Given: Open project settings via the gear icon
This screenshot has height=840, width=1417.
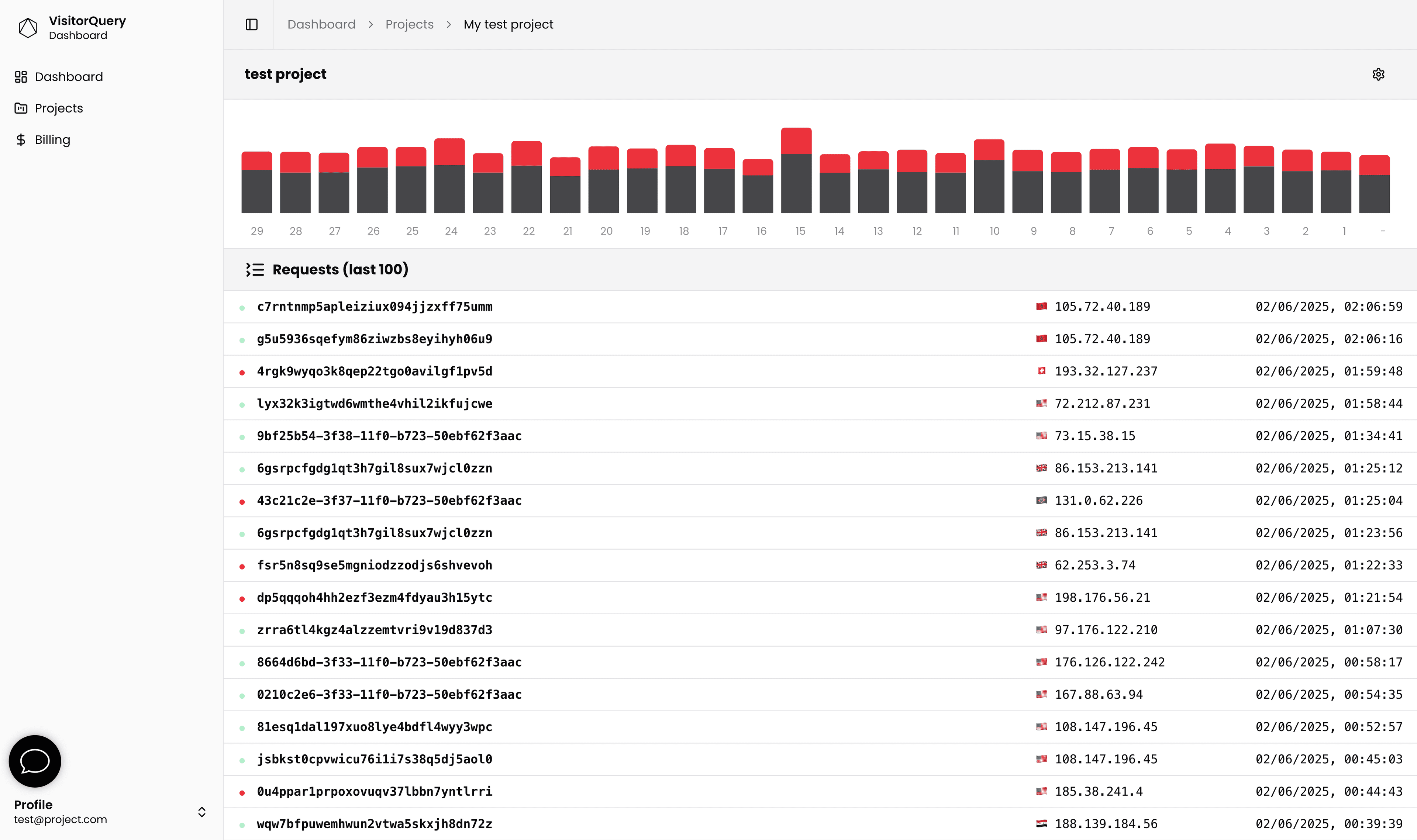Looking at the screenshot, I should point(1378,74).
